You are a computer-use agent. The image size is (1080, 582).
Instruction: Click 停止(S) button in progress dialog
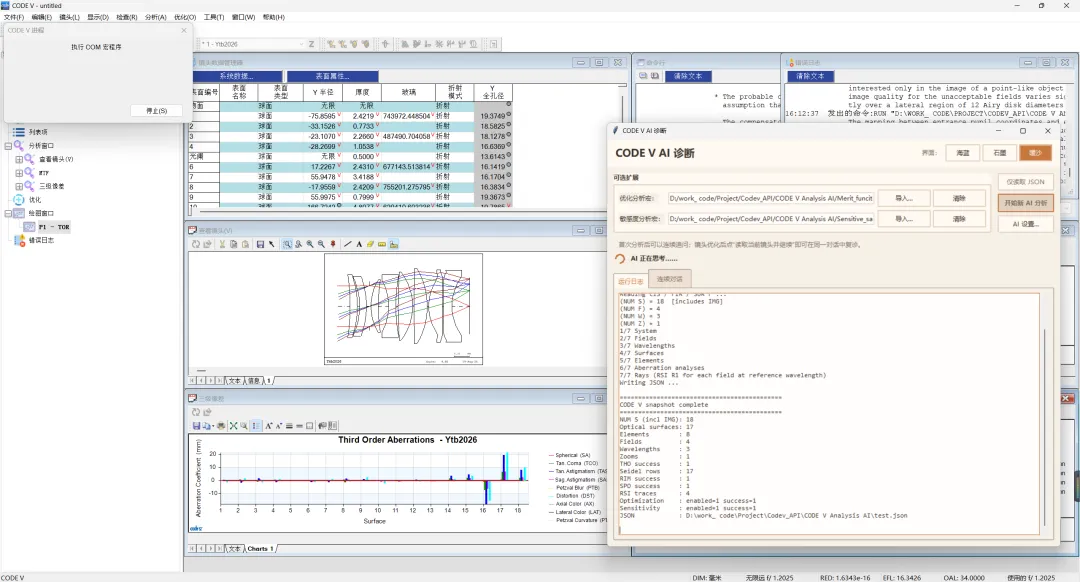point(157,111)
